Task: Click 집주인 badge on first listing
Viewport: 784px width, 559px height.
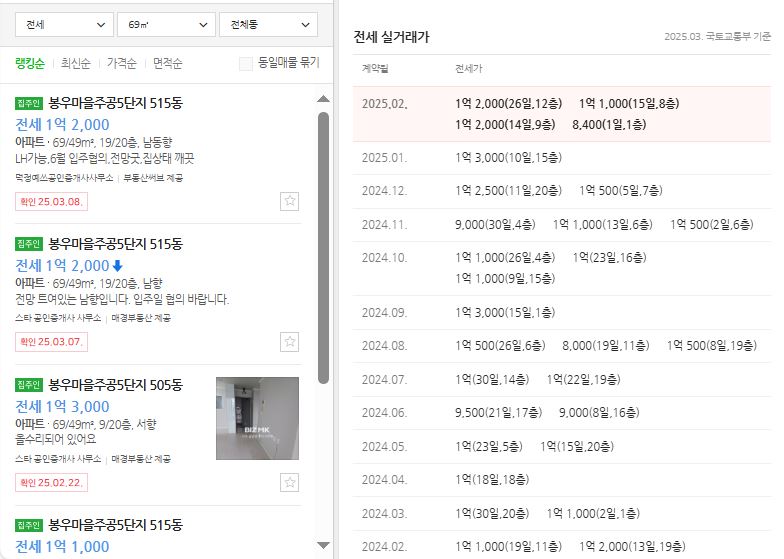Action: click(x=29, y=103)
